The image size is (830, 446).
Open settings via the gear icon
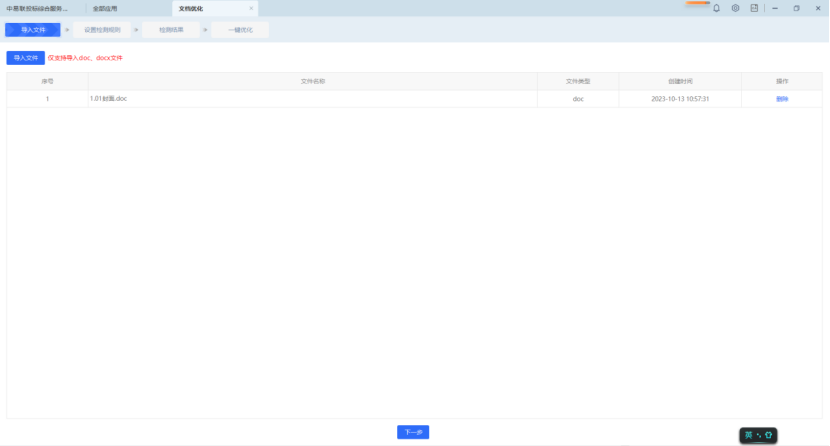[735, 8]
